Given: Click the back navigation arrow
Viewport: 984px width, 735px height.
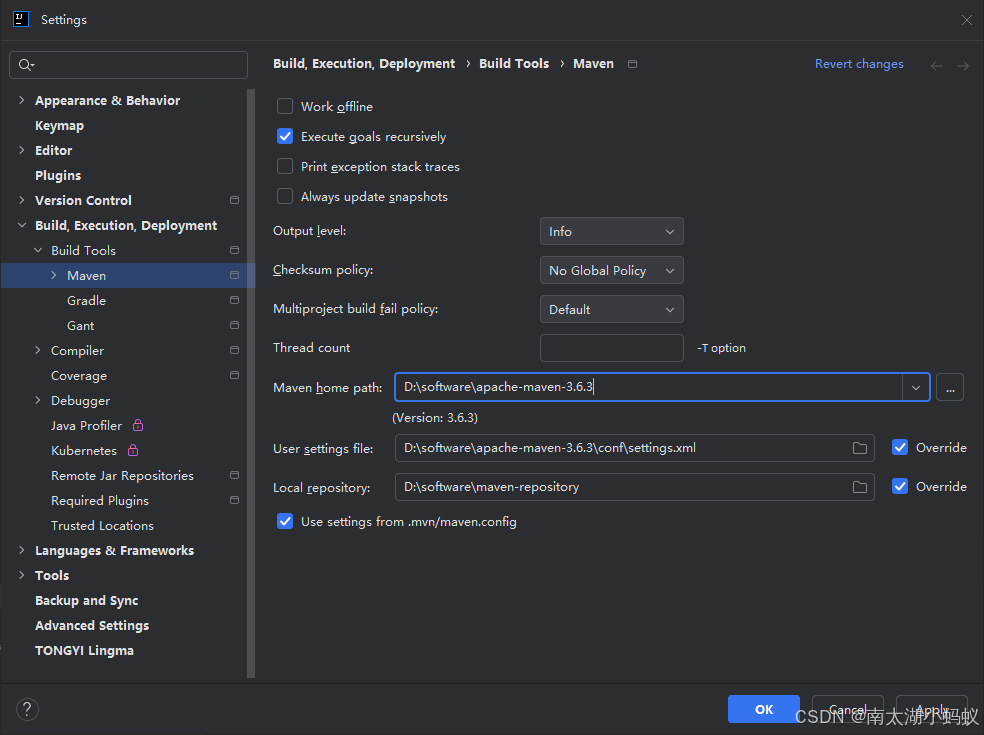Looking at the screenshot, I should coord(937,66).
